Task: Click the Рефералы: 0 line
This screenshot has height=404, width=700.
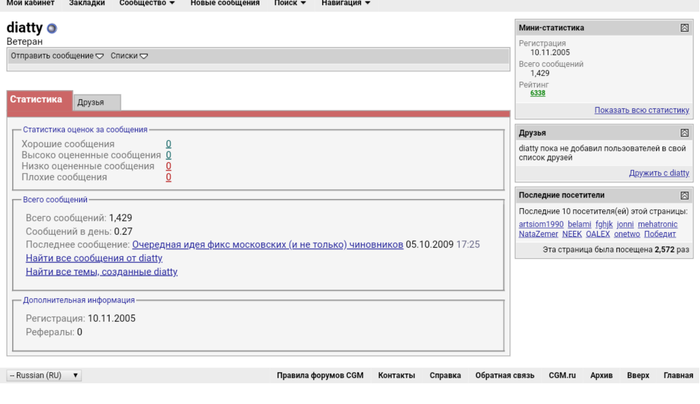Action: (x=54, y=332)
